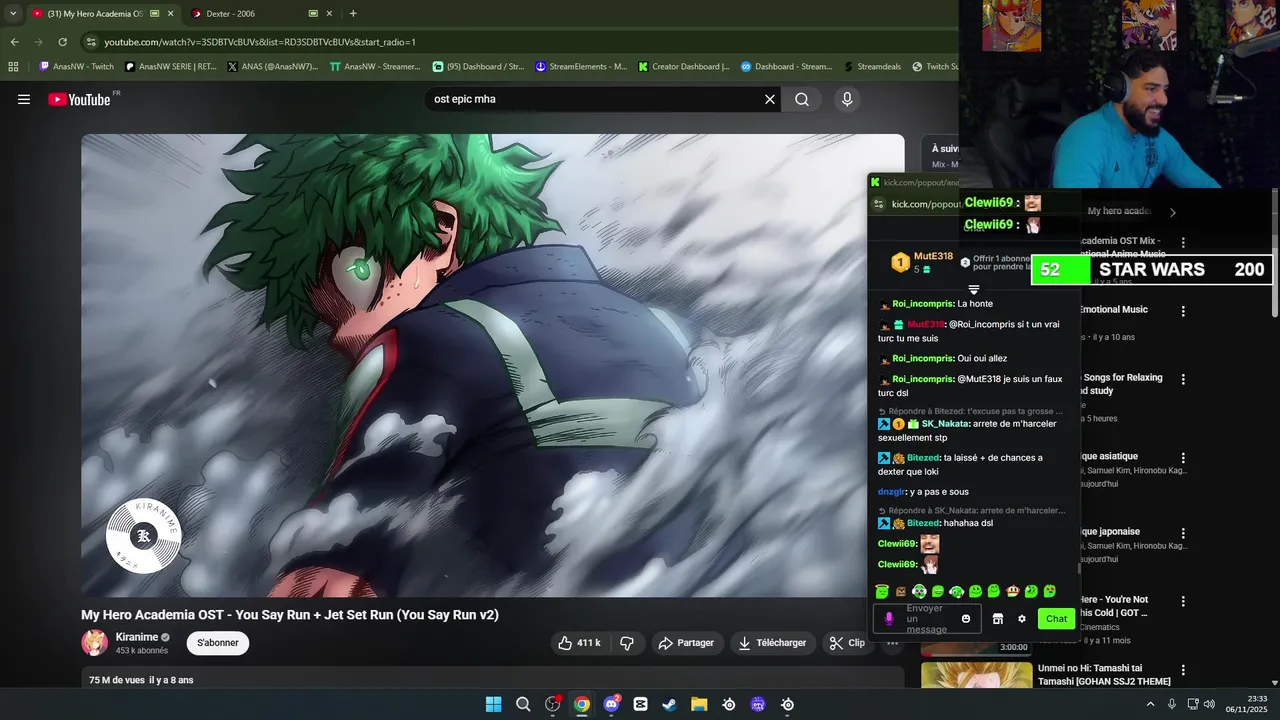This screenshot has width=1280, height=720.
Task: Like the video showing 411 k
Action: point(580,643)
